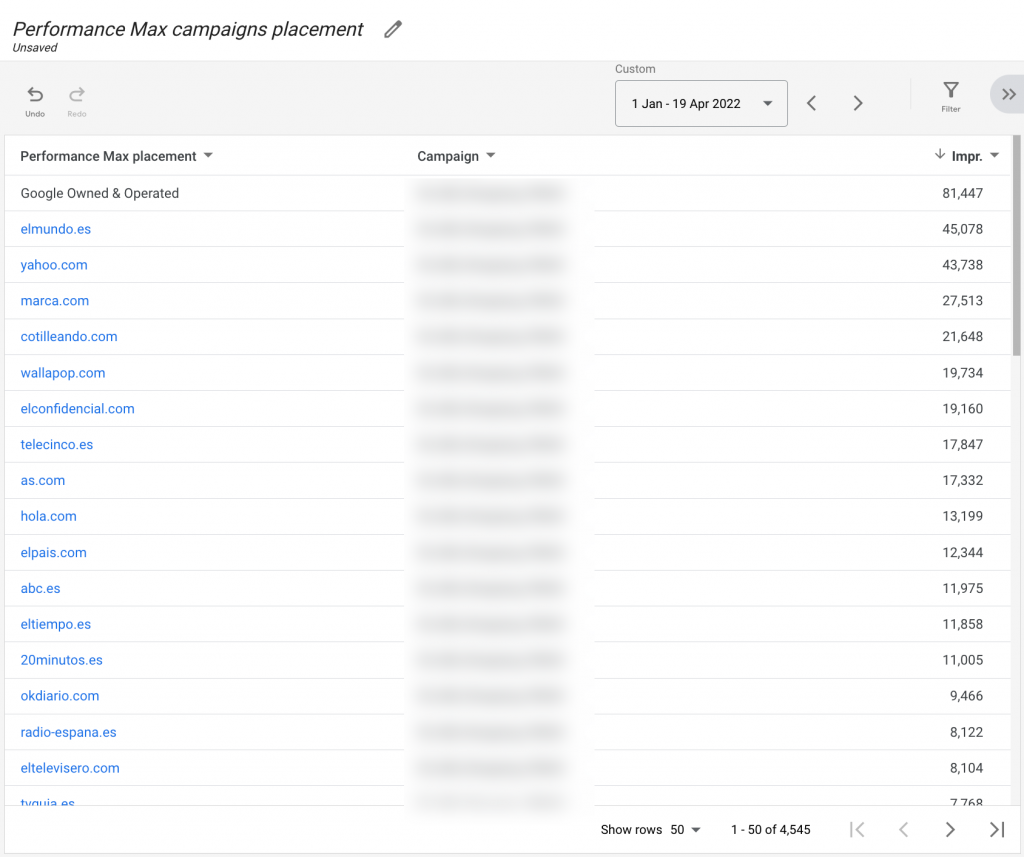This screenshot has width=1024, height=857.
Task: Open hola.com placement link
Action: click(48, 517)
